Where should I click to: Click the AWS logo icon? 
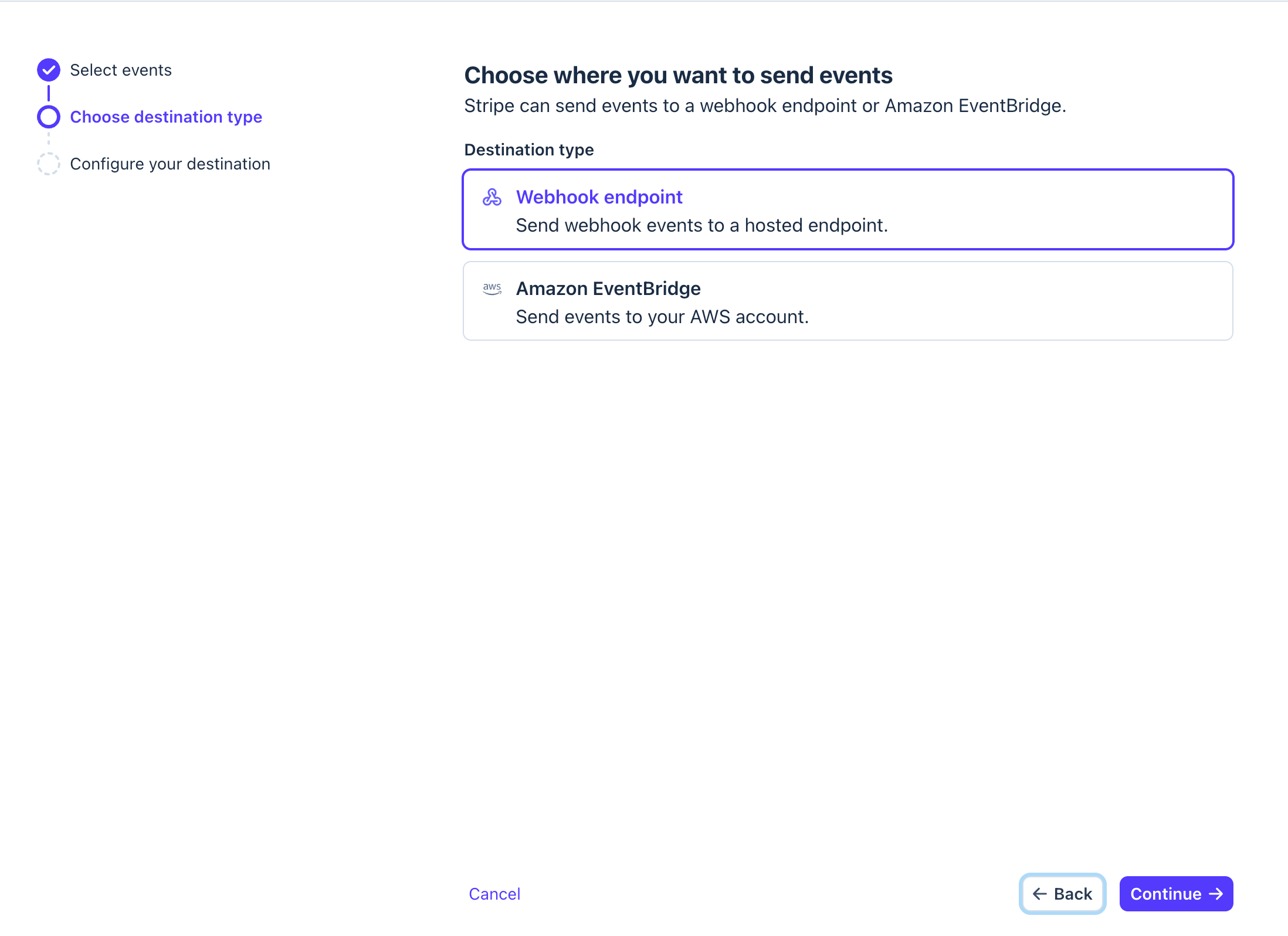492,289
